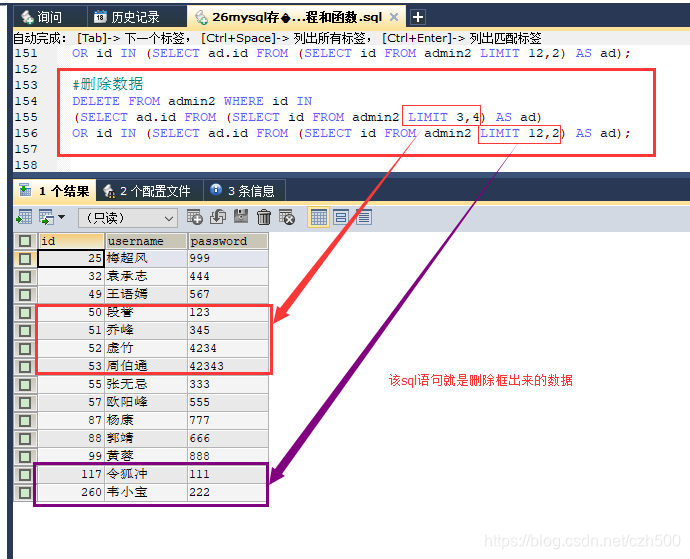Click the duplicate current row icon
690x559 pixels.
tap(218, 217)
